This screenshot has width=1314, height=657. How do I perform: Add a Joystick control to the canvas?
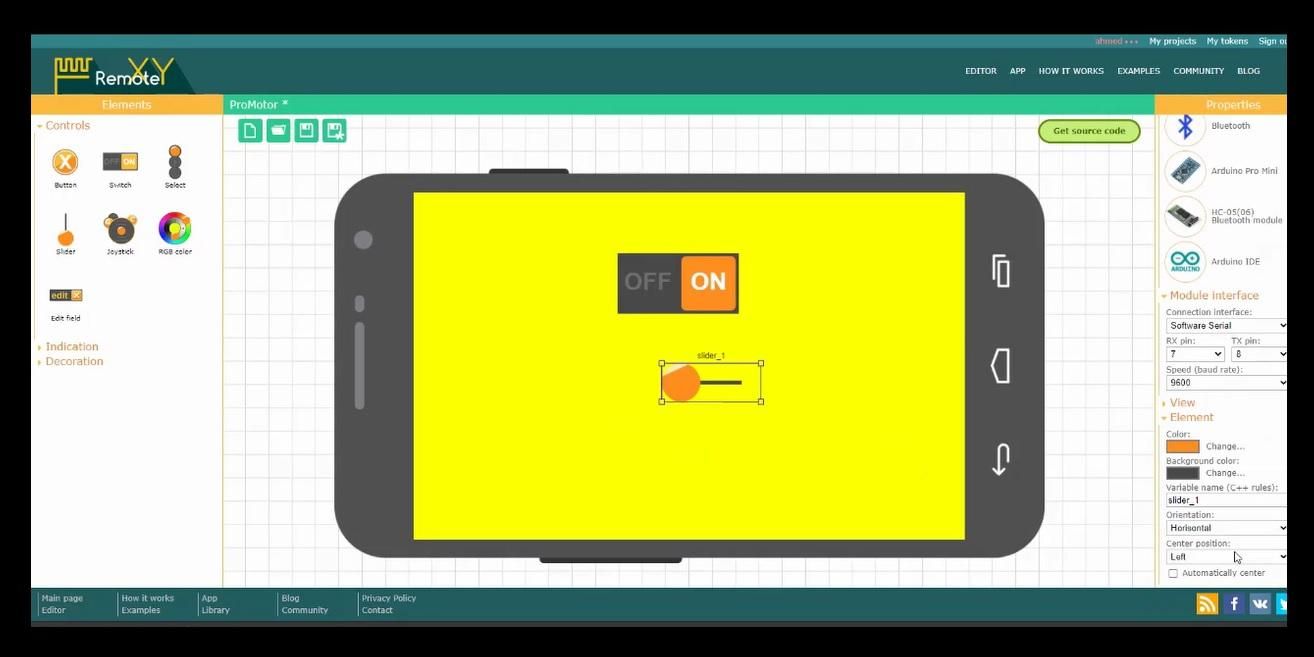[x=119, y=230]
